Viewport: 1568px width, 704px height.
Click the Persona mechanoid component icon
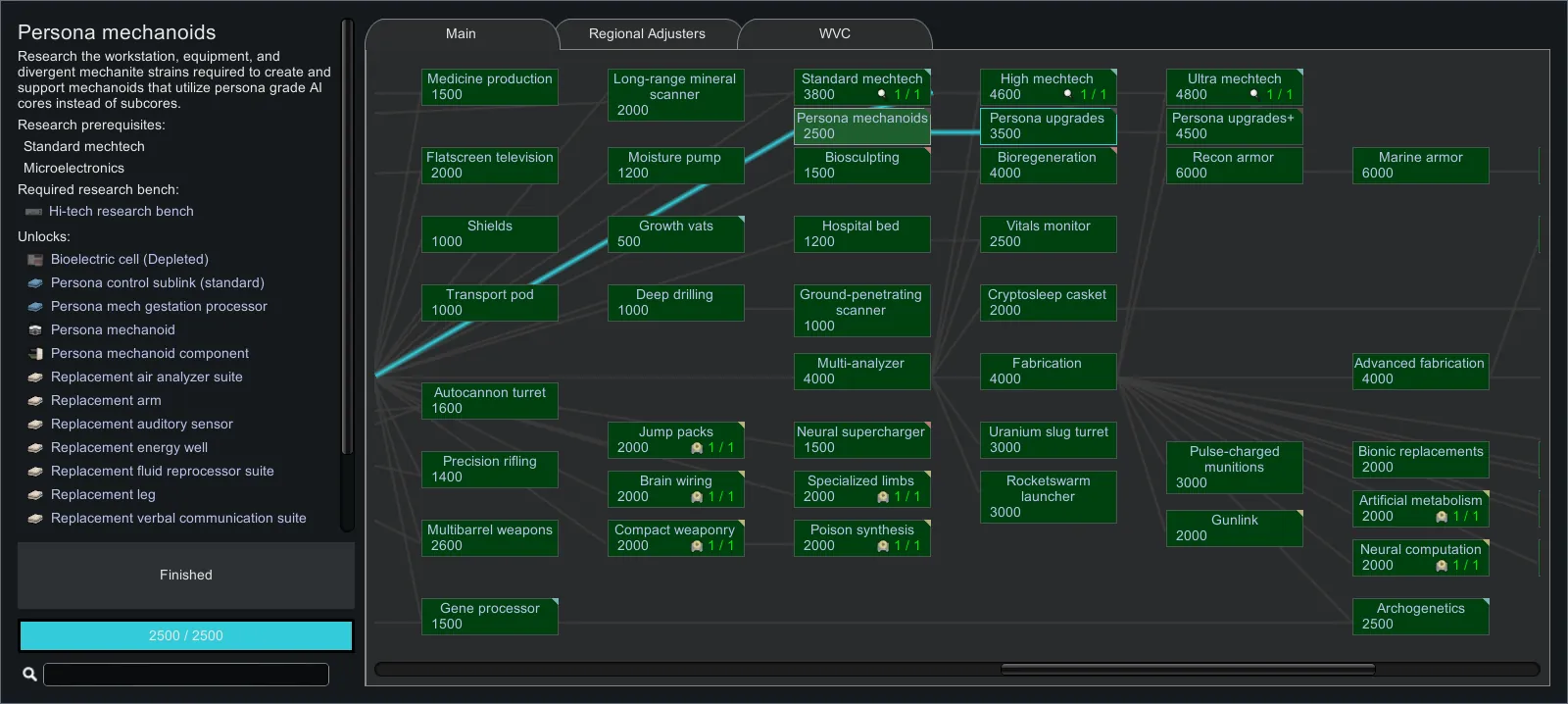click(35, 354)
